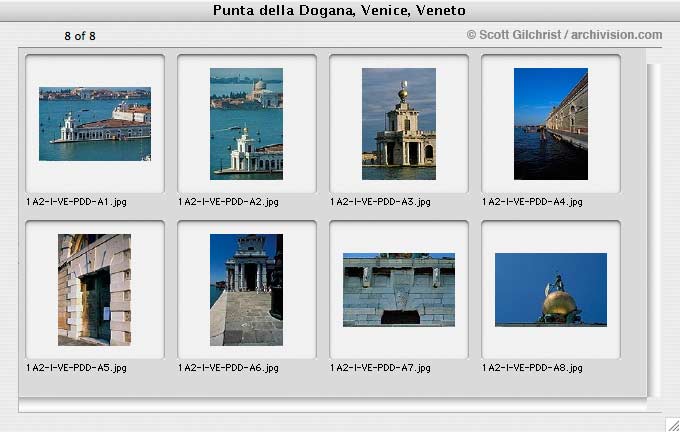This screenshot has height=432, width=680.
Task: Click the filename 1A2-I-VE-PDD-A2.jpg
Action: [228, 202]
